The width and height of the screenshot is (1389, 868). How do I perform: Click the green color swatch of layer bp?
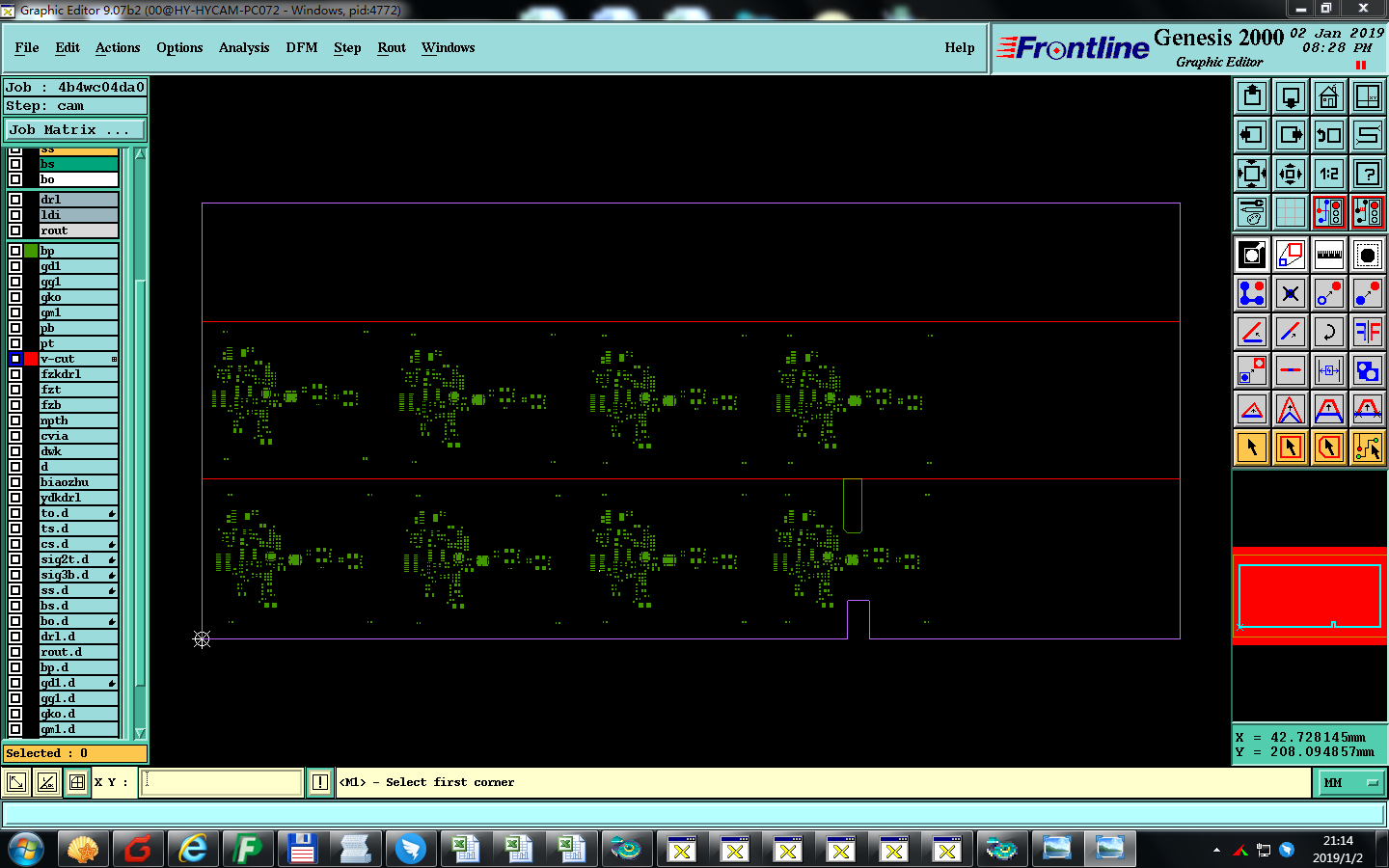click(31, 251)
